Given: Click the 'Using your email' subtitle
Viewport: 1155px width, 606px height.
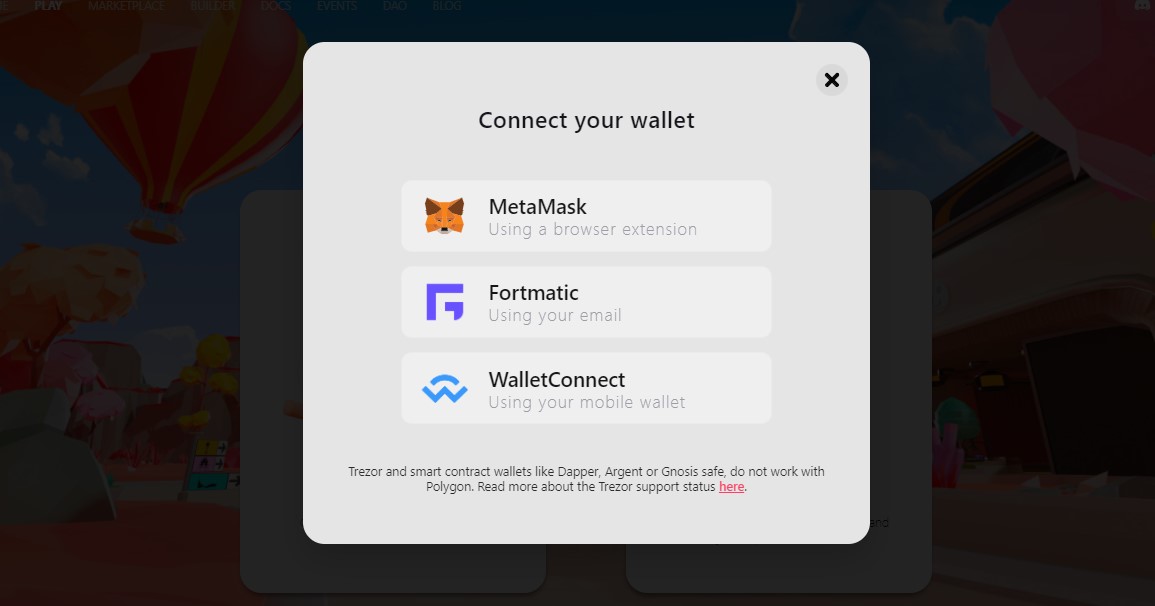Looking at the screenshot, I should point(555,316).
